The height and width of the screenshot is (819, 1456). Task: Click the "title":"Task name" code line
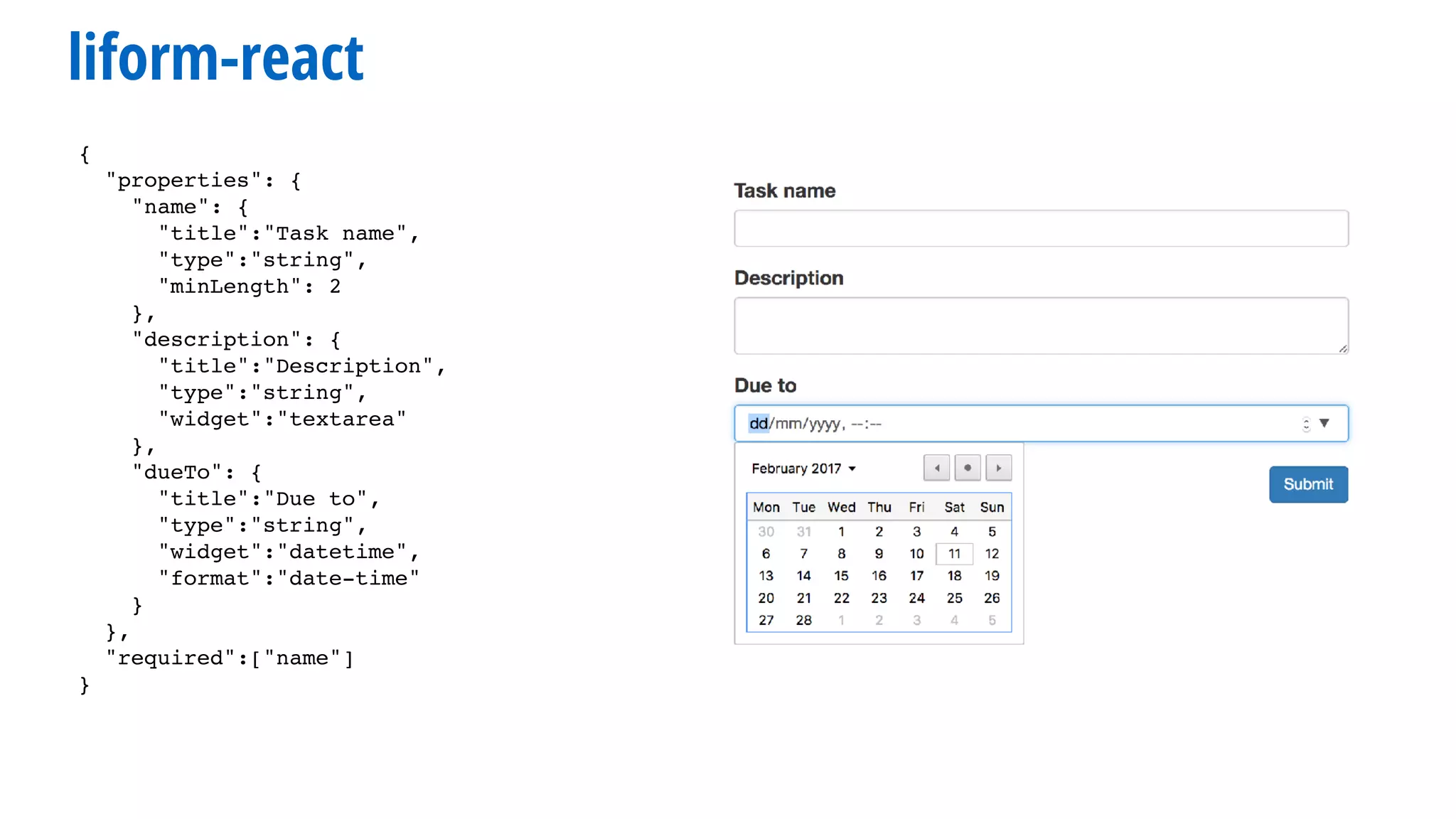point(289,234)
